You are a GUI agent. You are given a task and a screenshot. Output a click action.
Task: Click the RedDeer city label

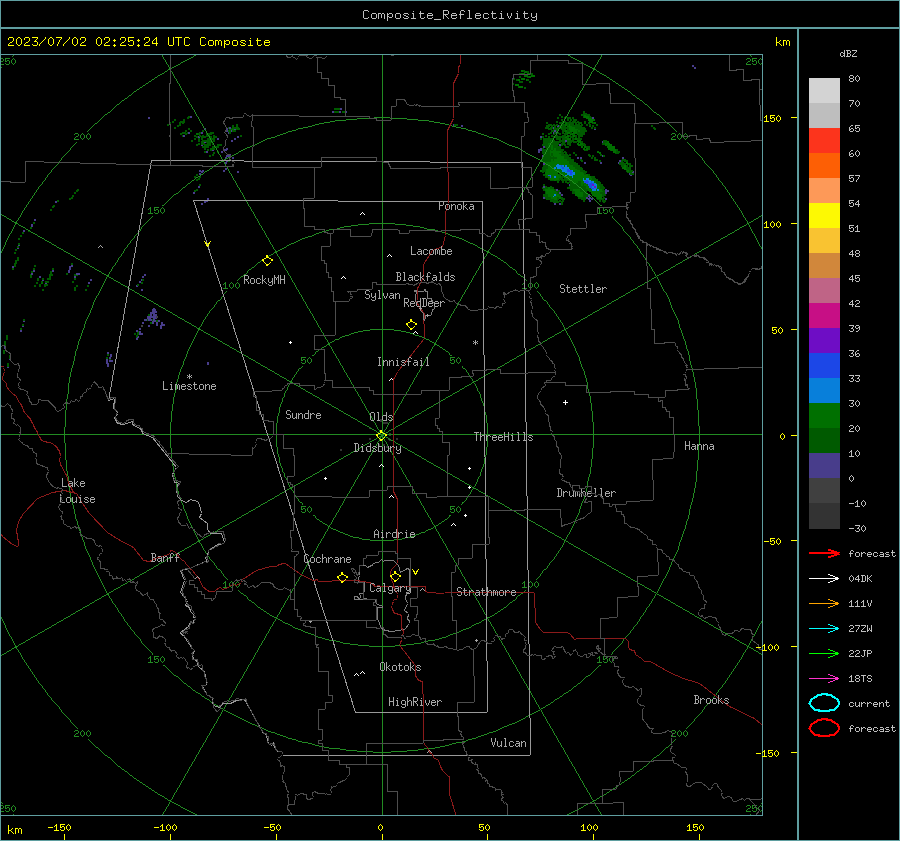(x=424, y=303)
